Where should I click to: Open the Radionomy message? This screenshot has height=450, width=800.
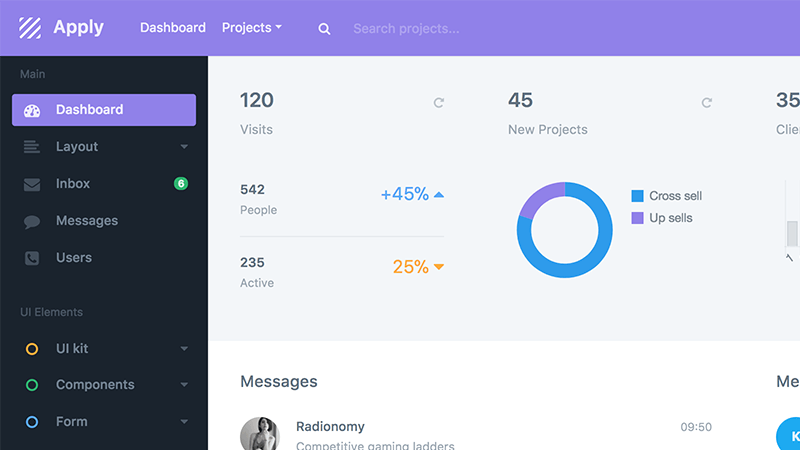coord(476,434)
